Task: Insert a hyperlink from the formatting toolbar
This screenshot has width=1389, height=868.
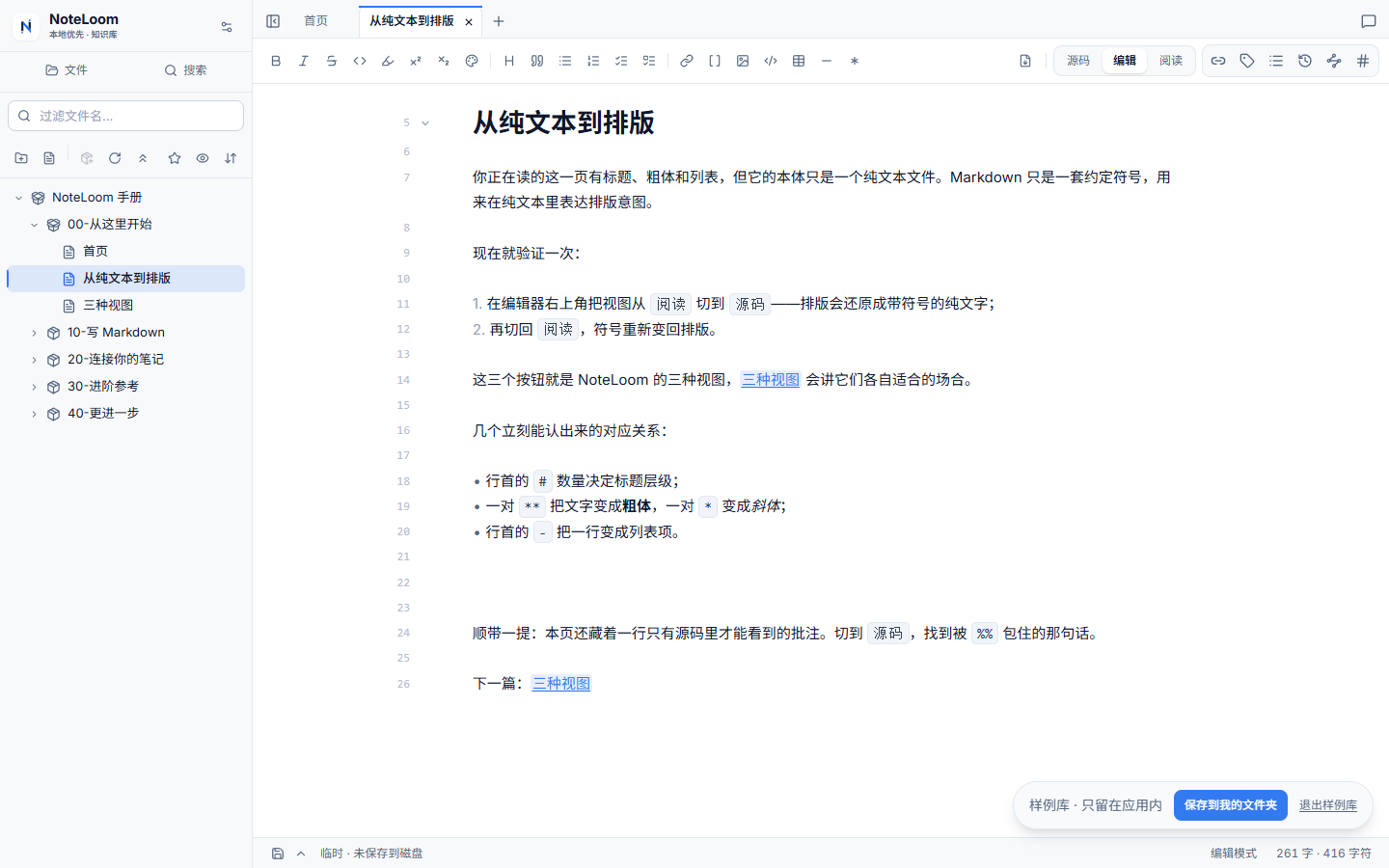Action: coord(687,61)
